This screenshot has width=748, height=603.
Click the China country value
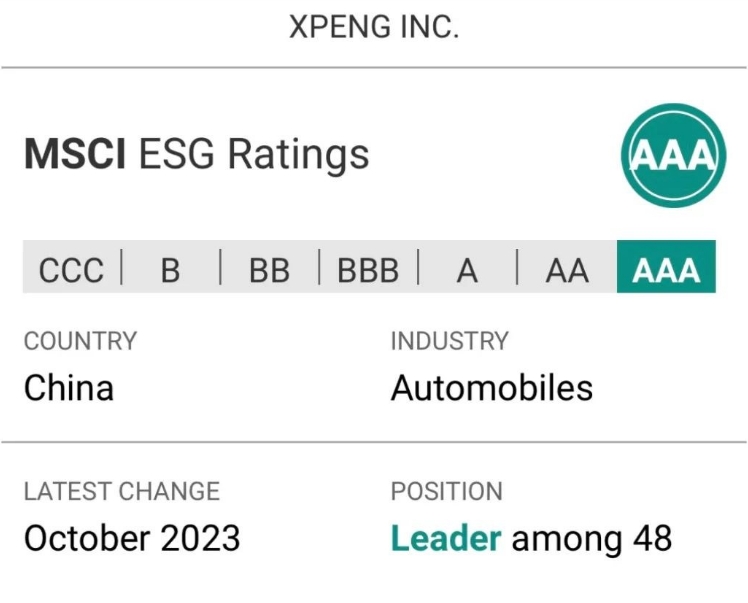(x=69, y=387)
